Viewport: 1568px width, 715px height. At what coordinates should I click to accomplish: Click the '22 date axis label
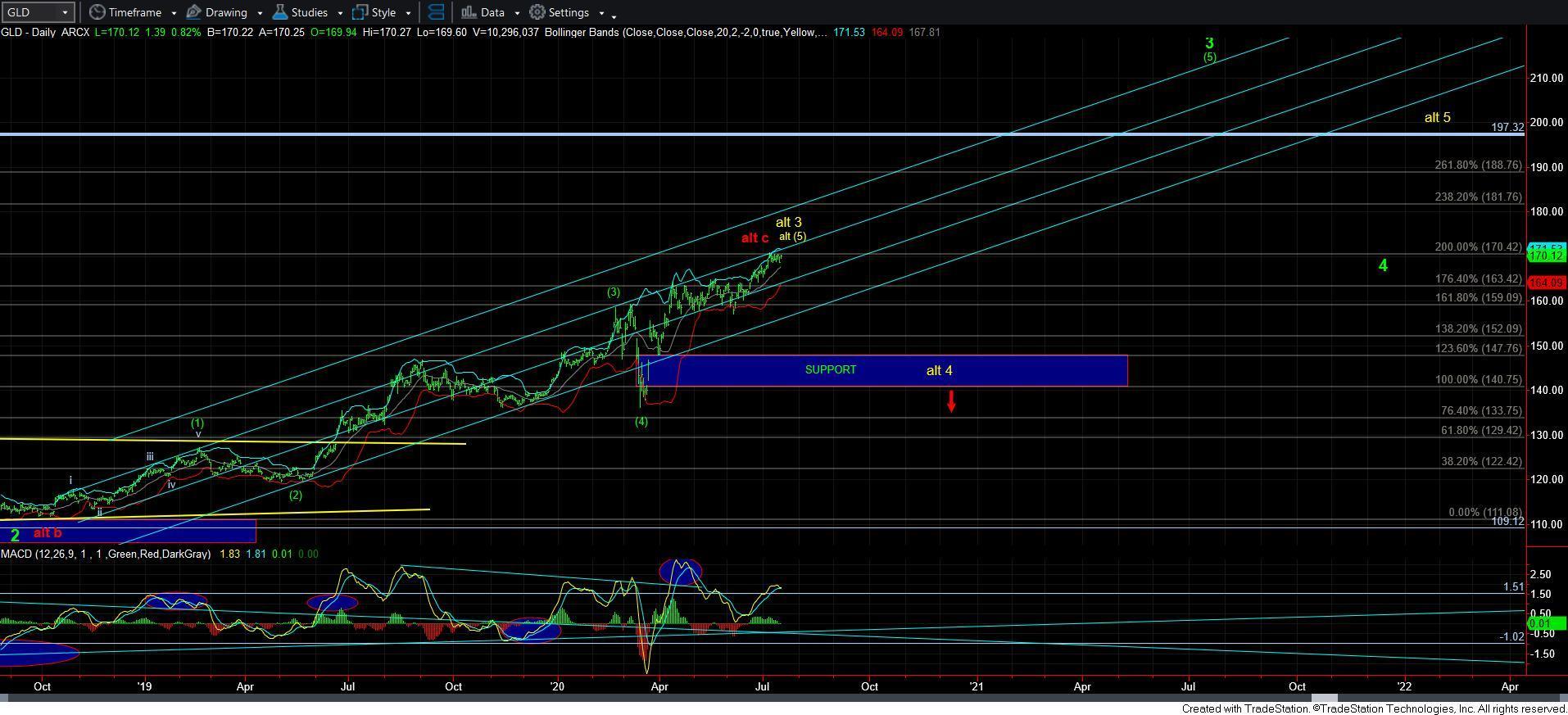(x=1403, y=686)
